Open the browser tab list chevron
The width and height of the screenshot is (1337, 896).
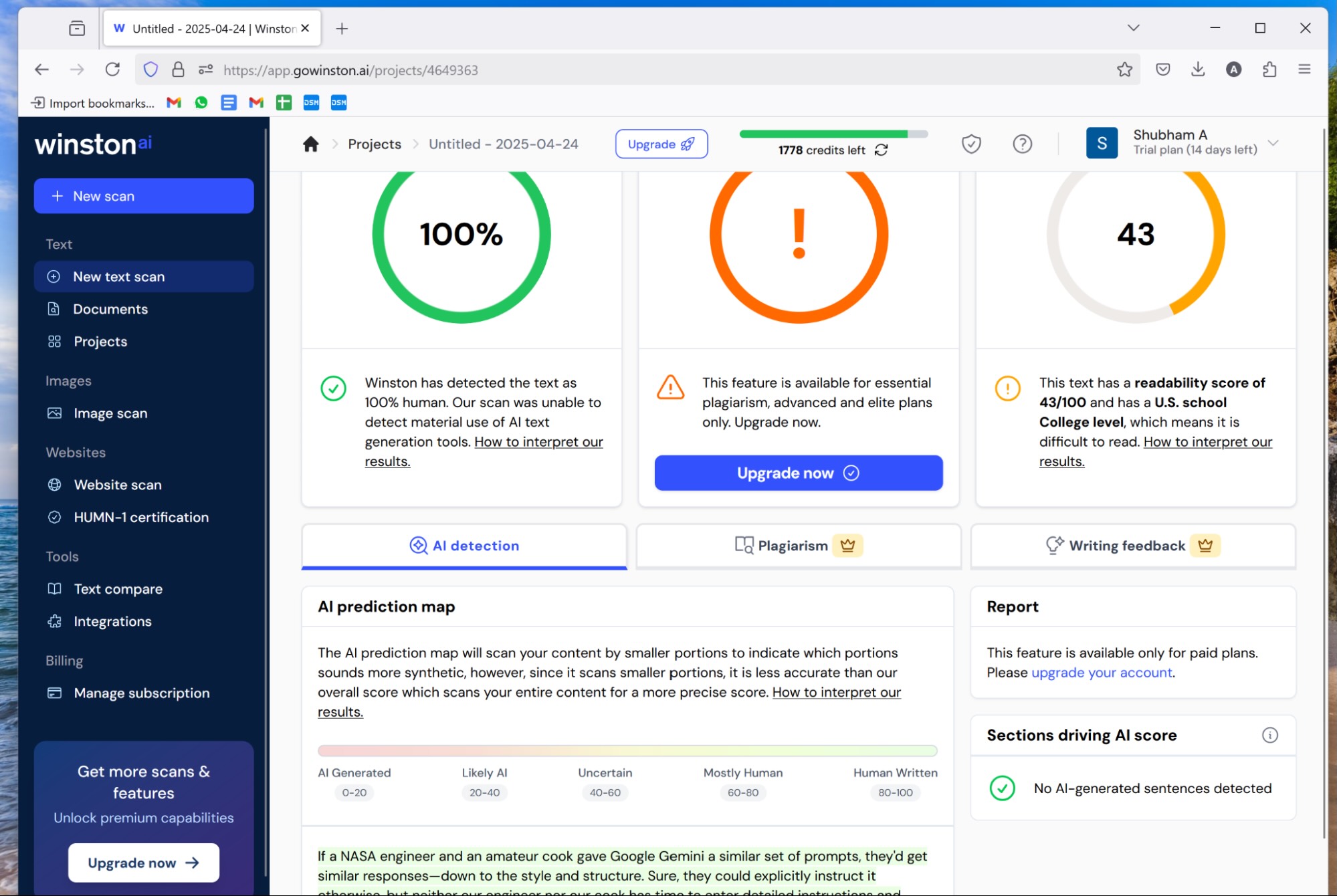[1132, 27]
